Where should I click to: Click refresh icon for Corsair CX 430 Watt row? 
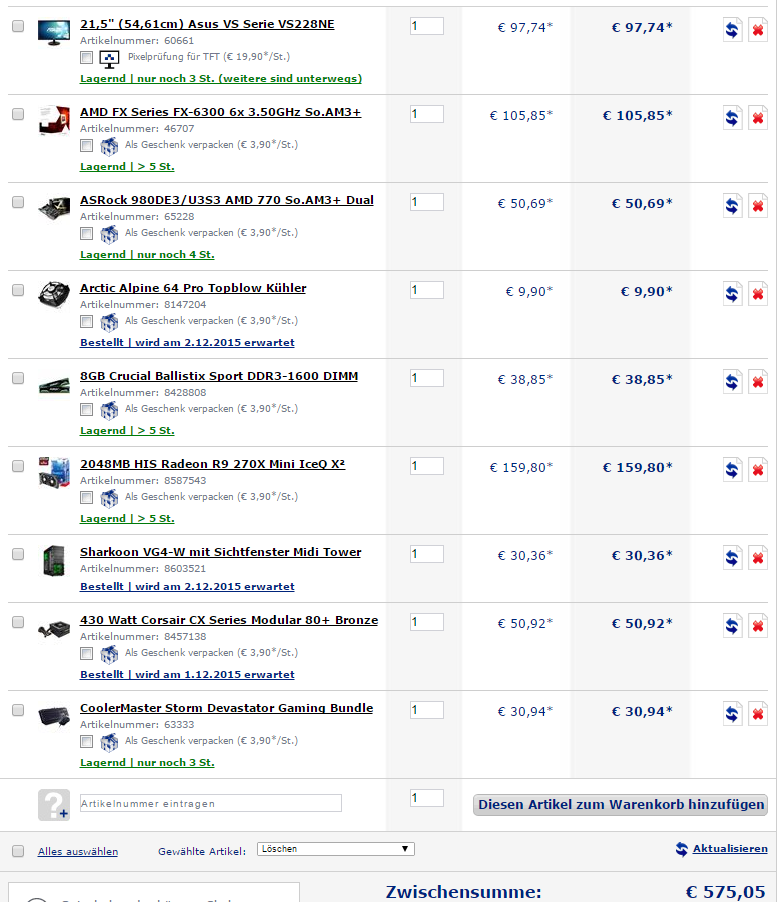732,626
